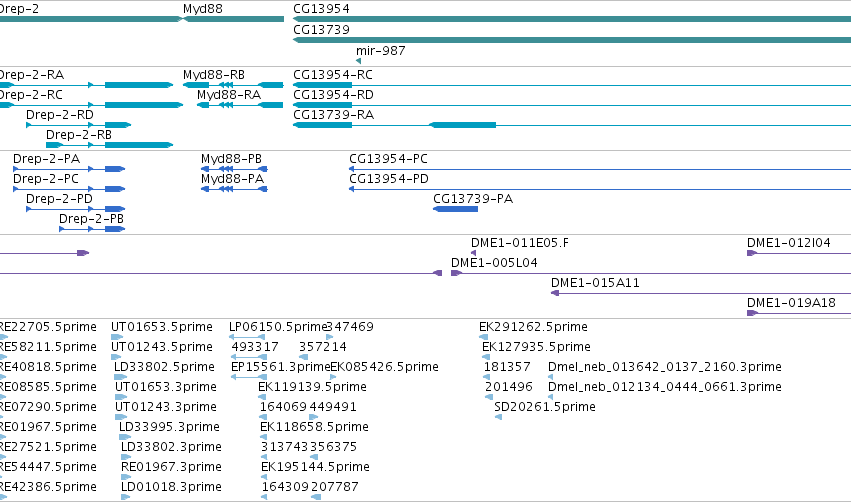Click the DME1-005L04 clone label

[x=494, y=263]
